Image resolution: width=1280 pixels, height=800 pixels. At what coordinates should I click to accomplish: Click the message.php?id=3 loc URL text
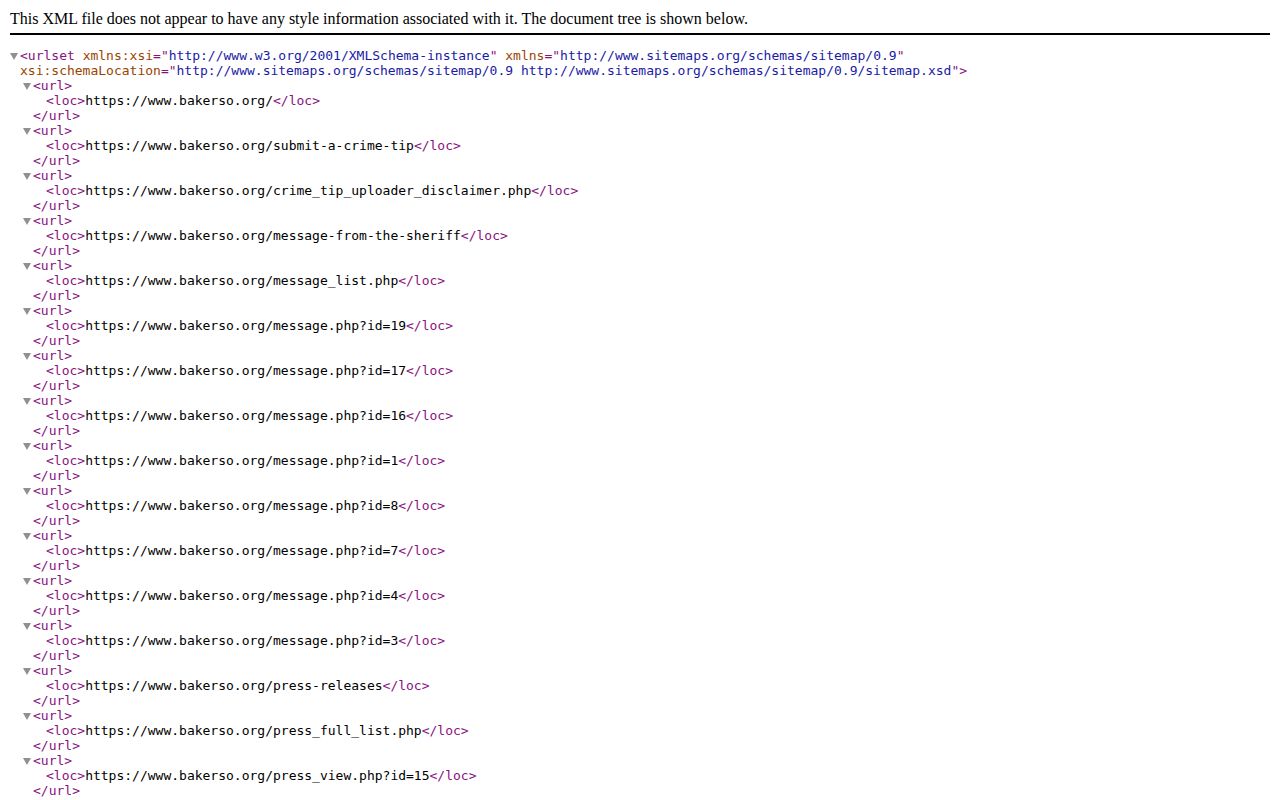point(242,641)
